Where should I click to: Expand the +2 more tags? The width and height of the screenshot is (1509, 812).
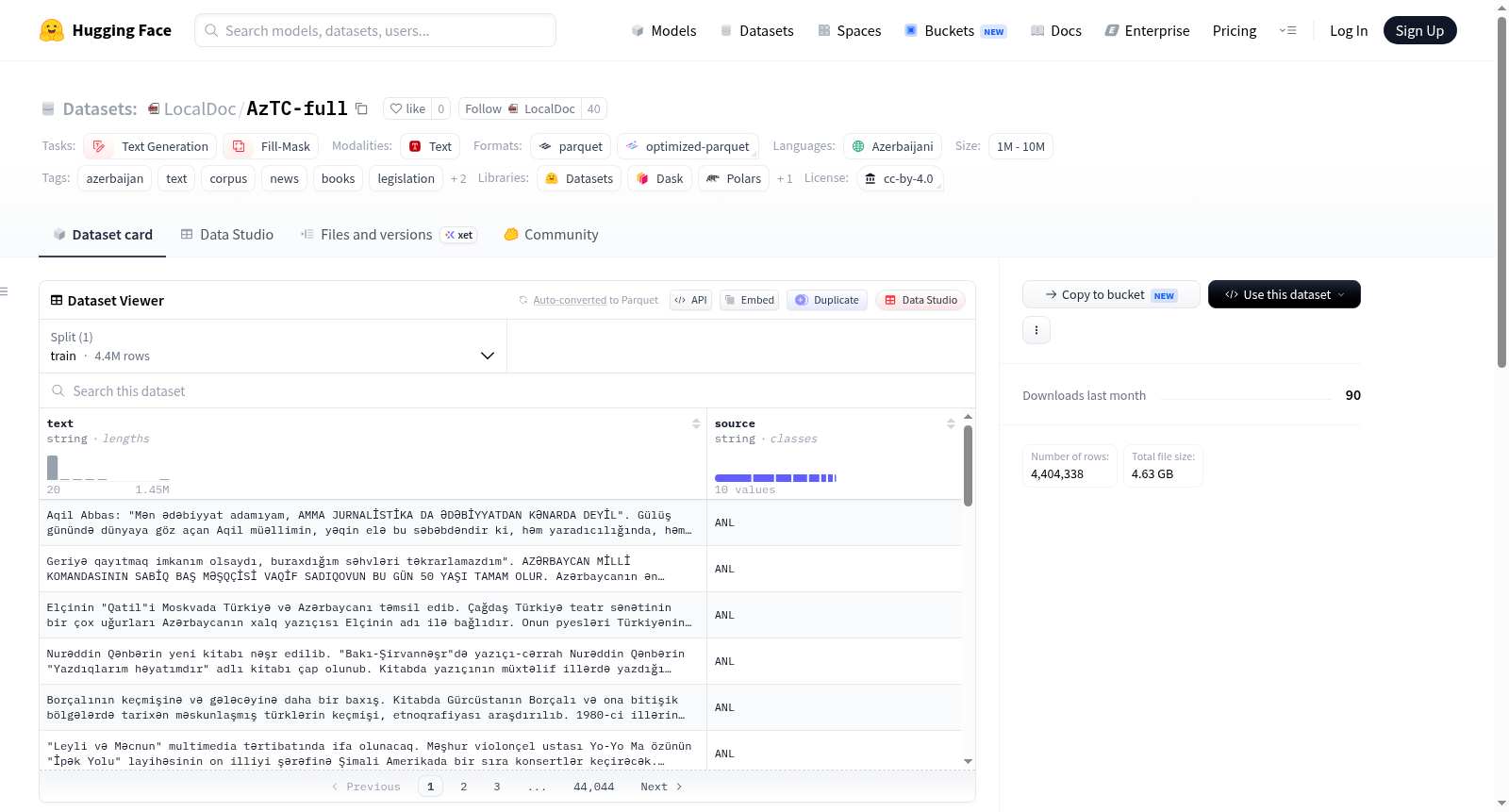[458, 178]
